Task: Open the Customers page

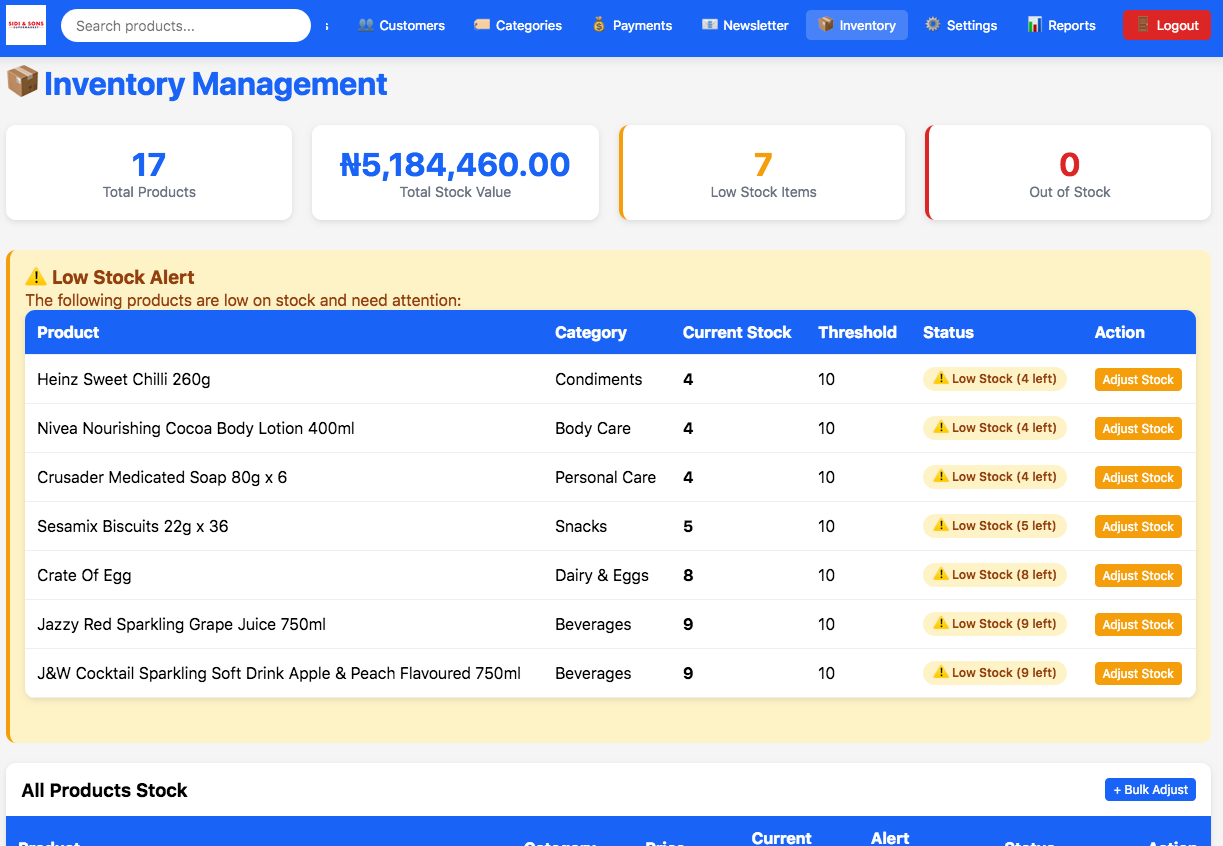Action: click(x=401, y=25)
